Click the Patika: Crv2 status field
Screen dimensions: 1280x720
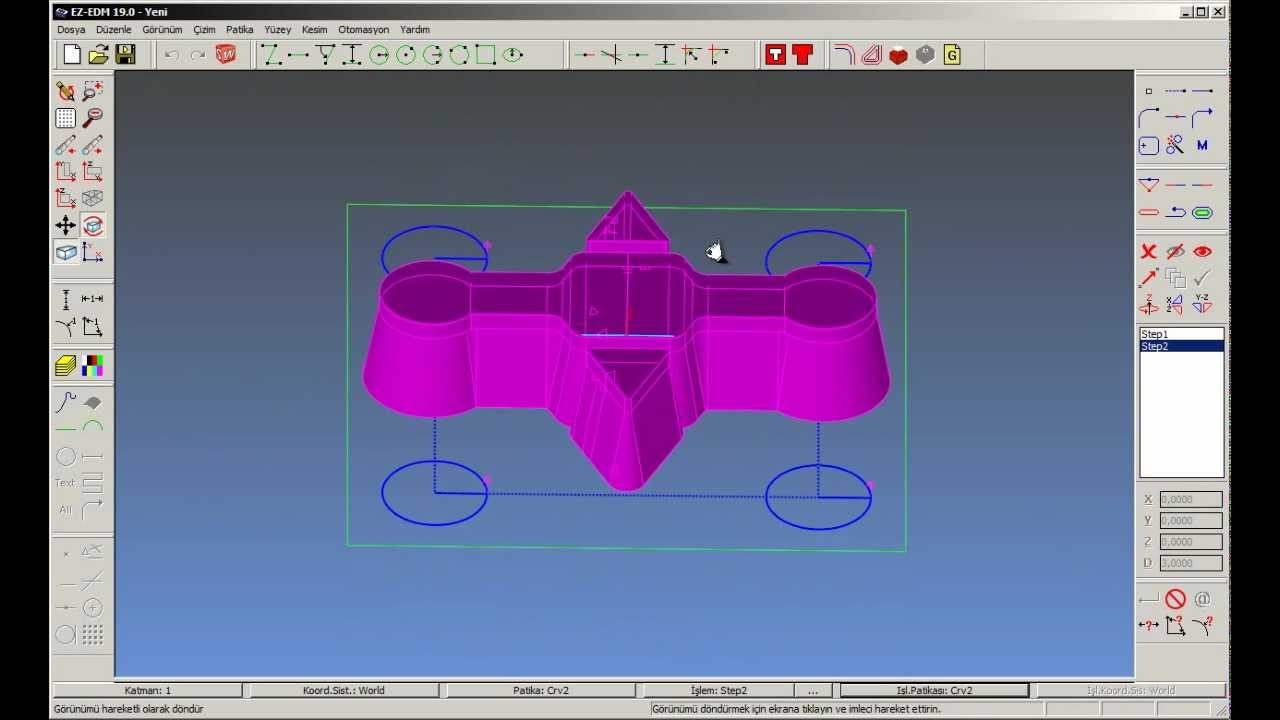(x=541, y=690)
